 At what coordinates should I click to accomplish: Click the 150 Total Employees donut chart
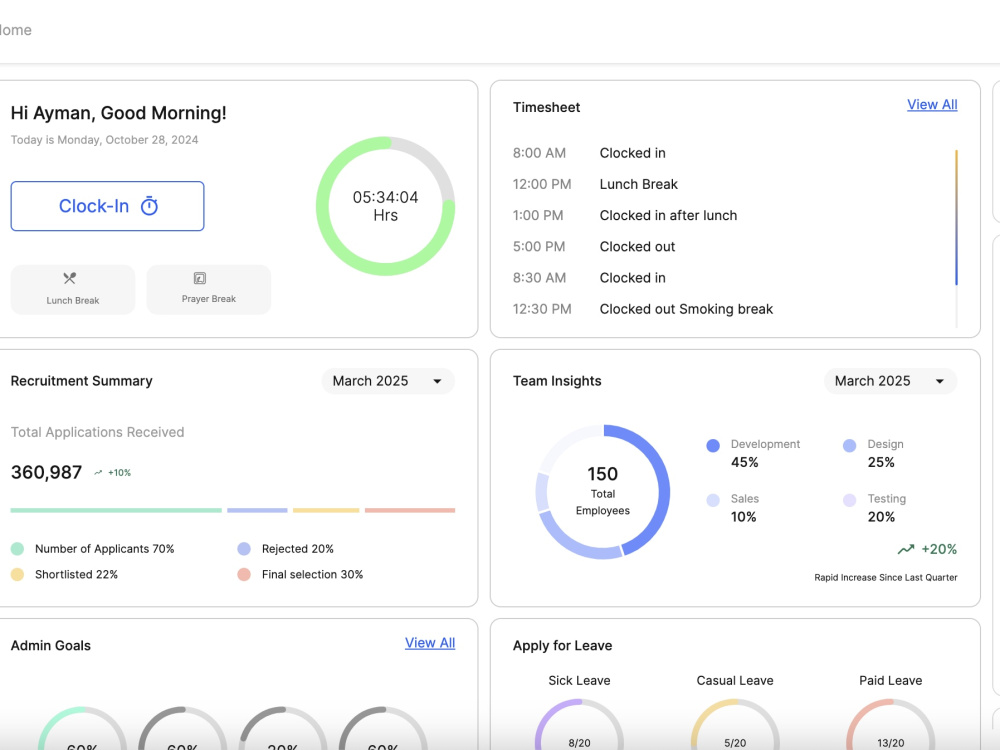[603, 492]
